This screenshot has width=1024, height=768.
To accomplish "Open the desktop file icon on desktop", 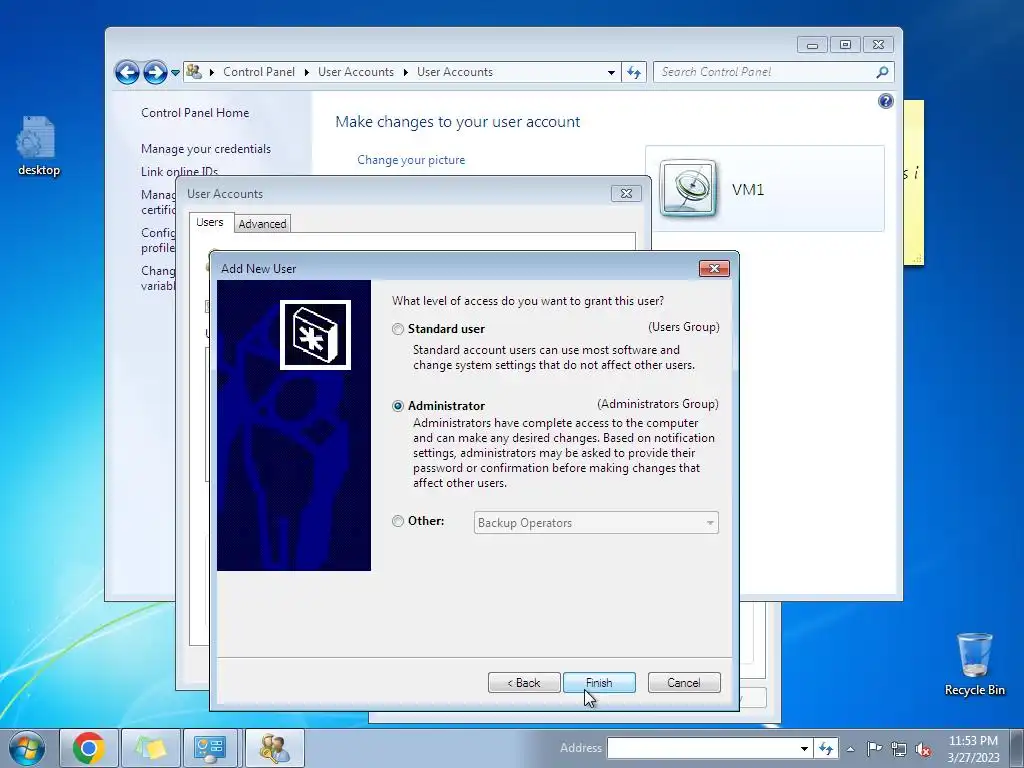I will [38, 145].
